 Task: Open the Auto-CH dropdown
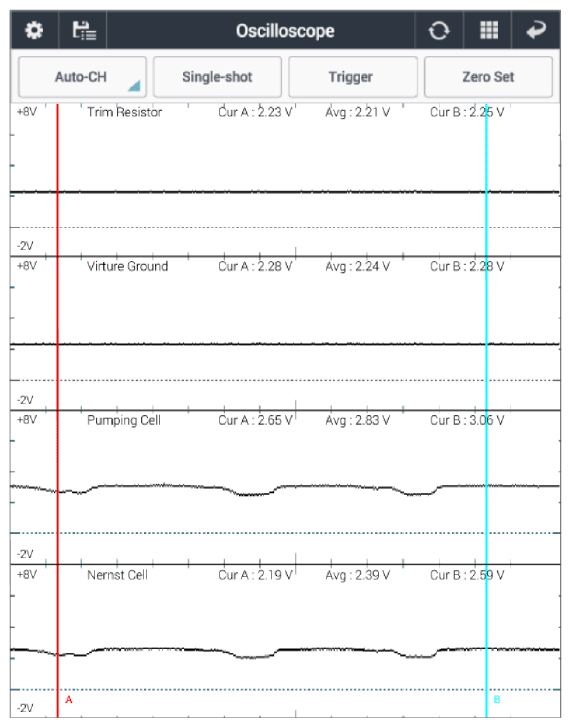[x=82, y=77]
